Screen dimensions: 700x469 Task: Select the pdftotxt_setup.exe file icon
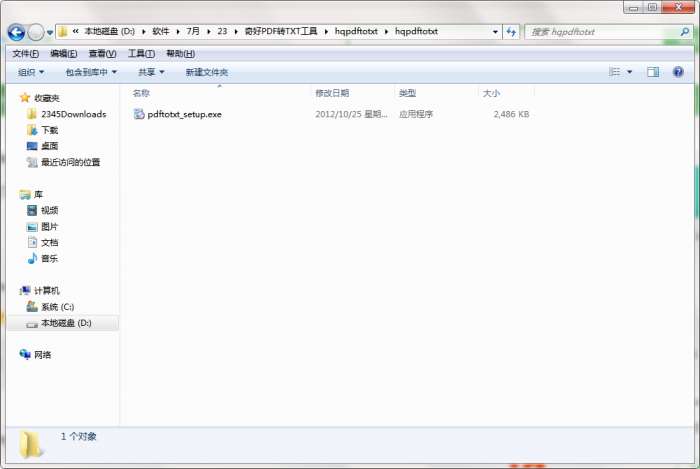[x=139, y=114]
